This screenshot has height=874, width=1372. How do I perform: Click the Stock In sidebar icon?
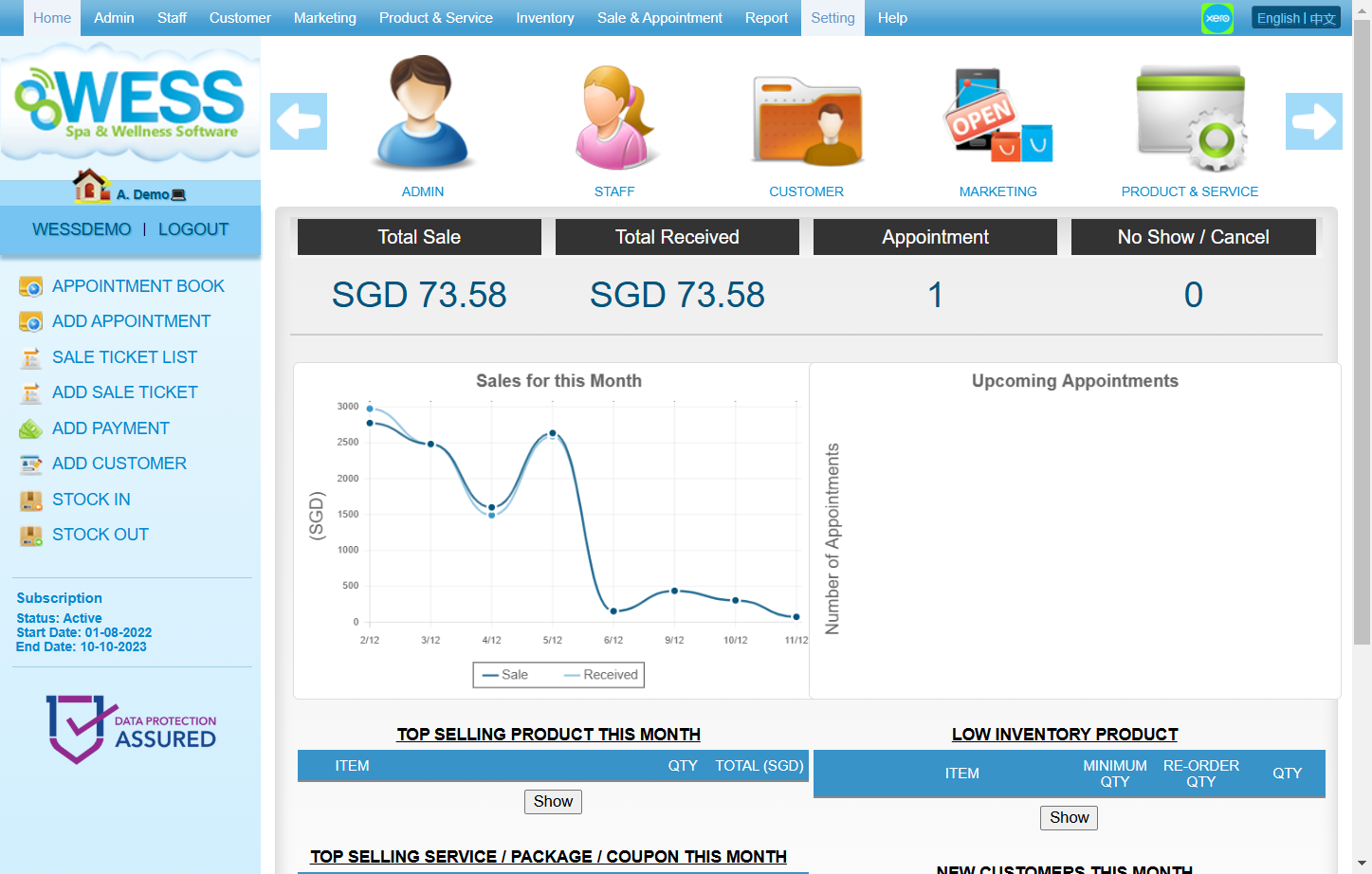click(x=30, y=500)
